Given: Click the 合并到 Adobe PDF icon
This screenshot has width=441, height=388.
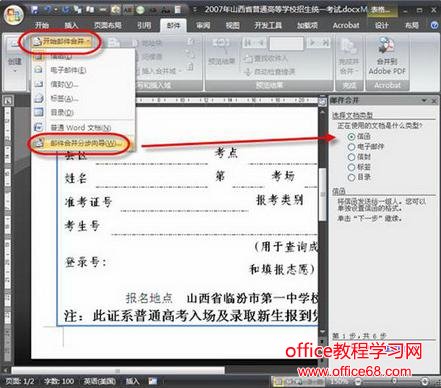Looking at the screenshot, I should (x=387, y=46).
